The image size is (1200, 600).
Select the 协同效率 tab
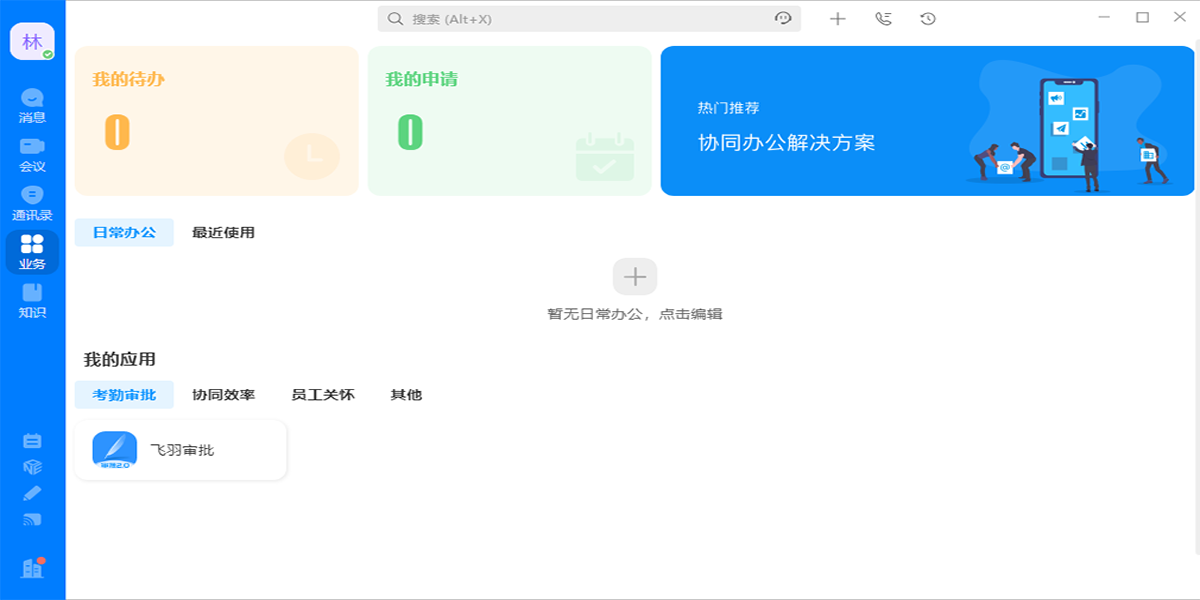[223, 395]
